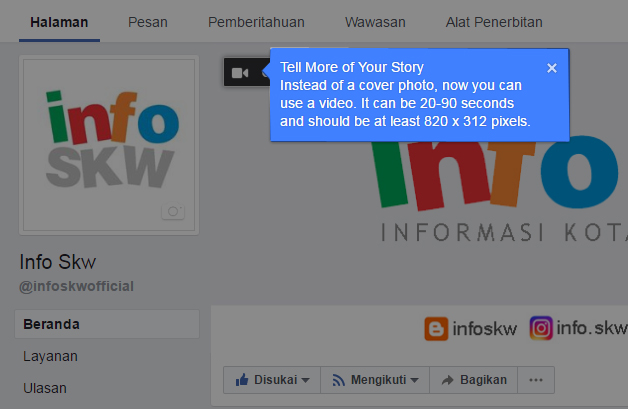This screenshot has width=628, height=409.
Task: Click the Bagikan share button
Action: [474, 380]
